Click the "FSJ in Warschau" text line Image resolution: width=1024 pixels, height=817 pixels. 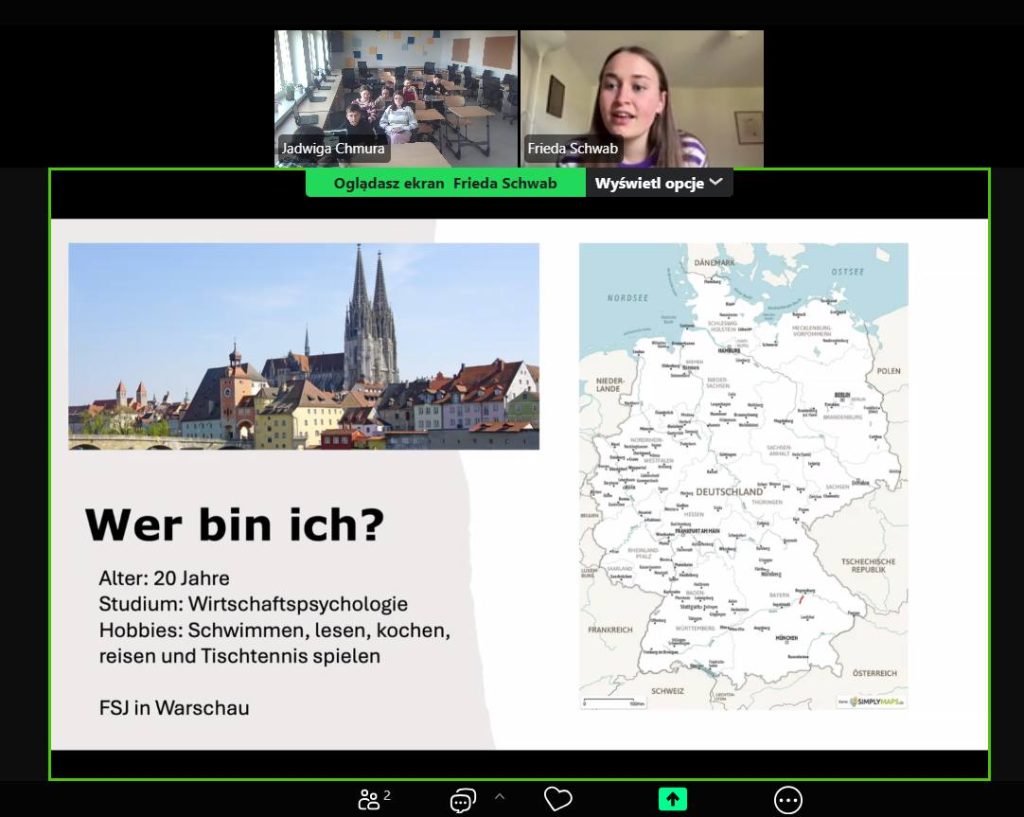tap(174, 708)
